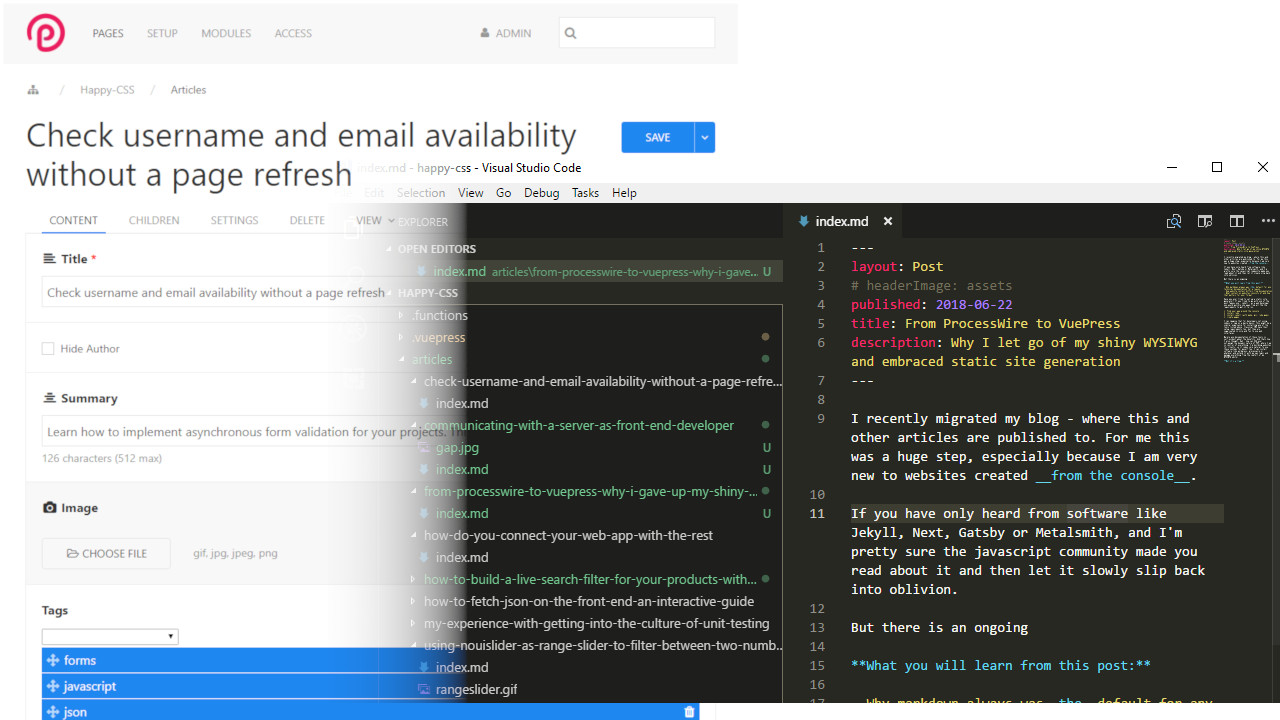1280x720 pixels.
Task: Open the SETUP menu
Action: 162,33
